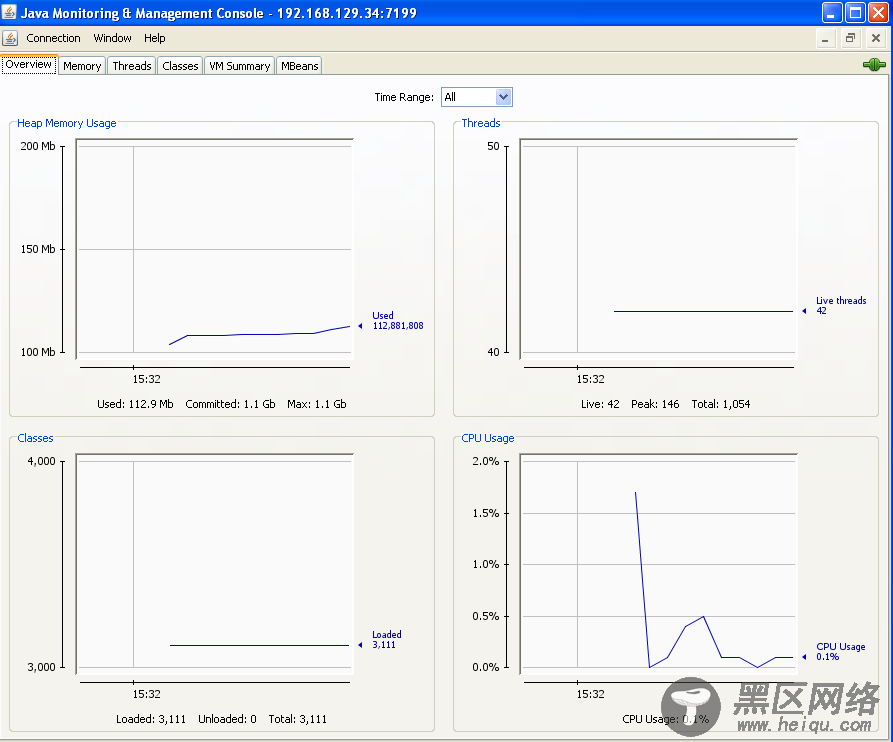Minimize the inner JConsole frame
The image size is (893, 742).
point(825,39)
